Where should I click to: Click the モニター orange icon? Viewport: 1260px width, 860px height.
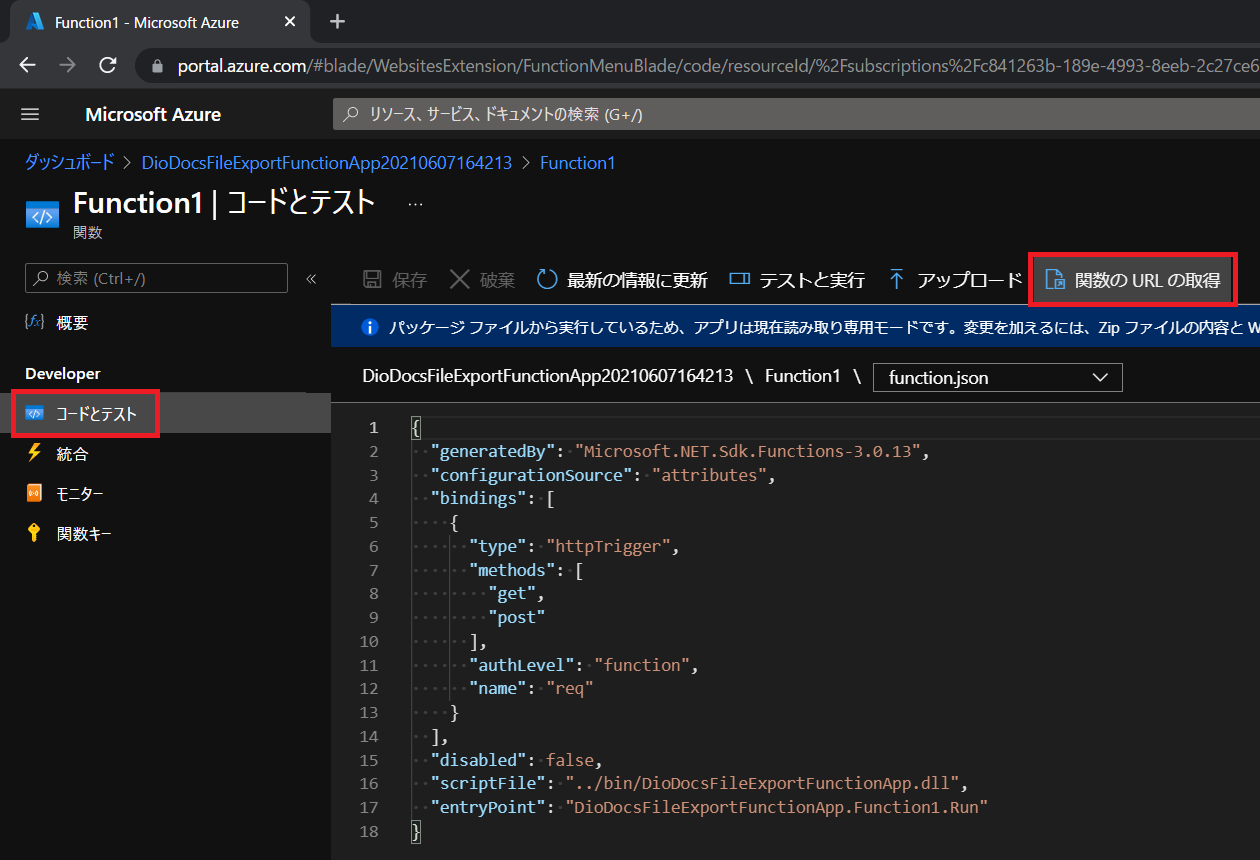click(x=35, y=494)
